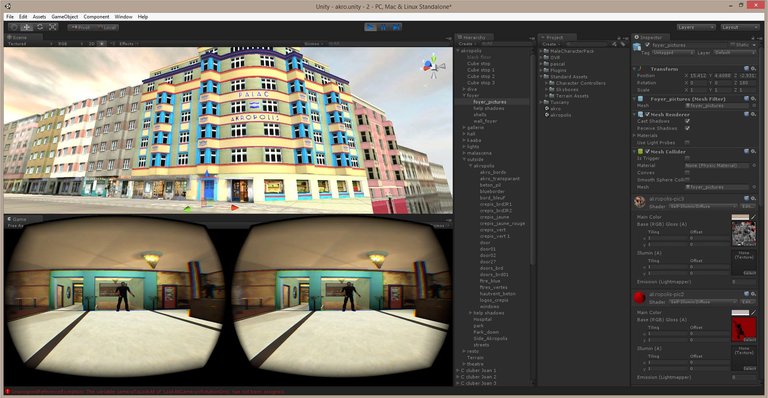Enable the Use Light Probes checkbox
This screenshot has height=398, width=768.
687,142
